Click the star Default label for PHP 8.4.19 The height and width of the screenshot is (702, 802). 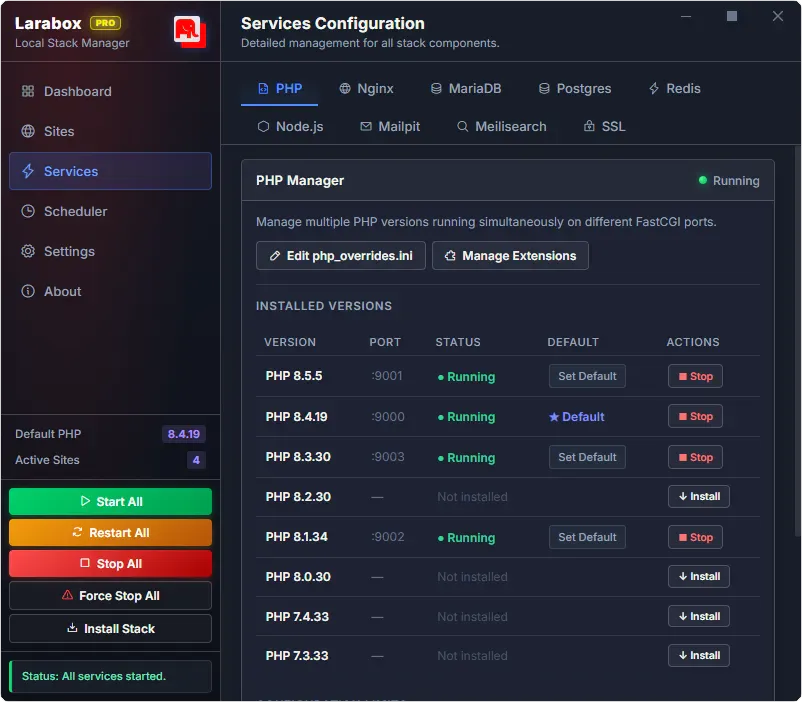pos(576,417)
